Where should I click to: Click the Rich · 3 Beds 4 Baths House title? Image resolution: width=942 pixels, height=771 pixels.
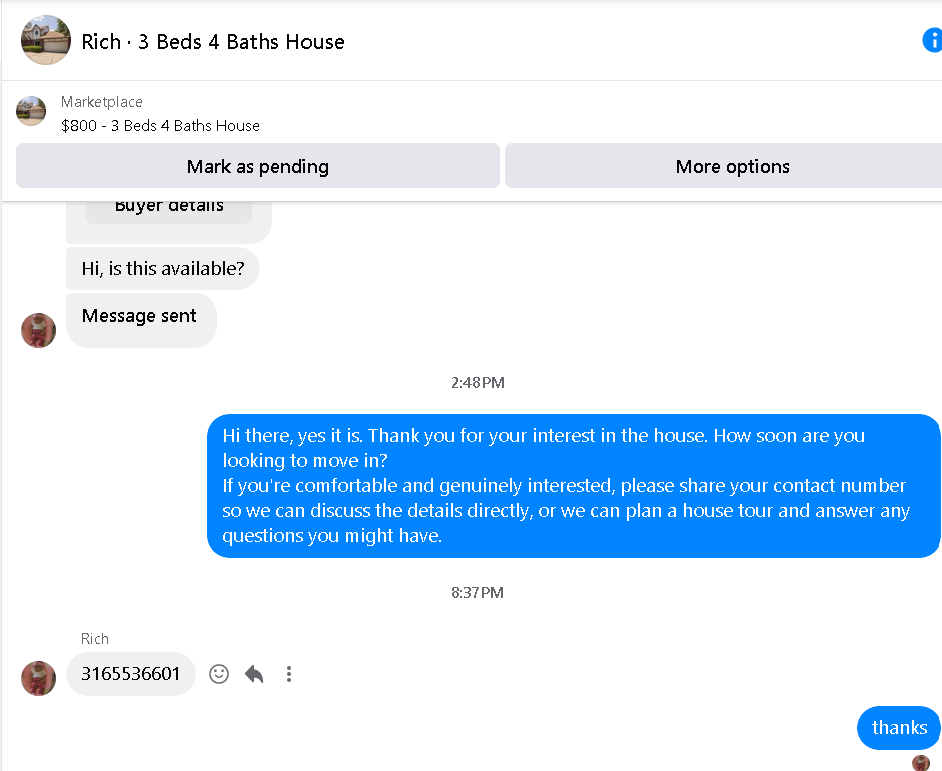tap(213, 41)
